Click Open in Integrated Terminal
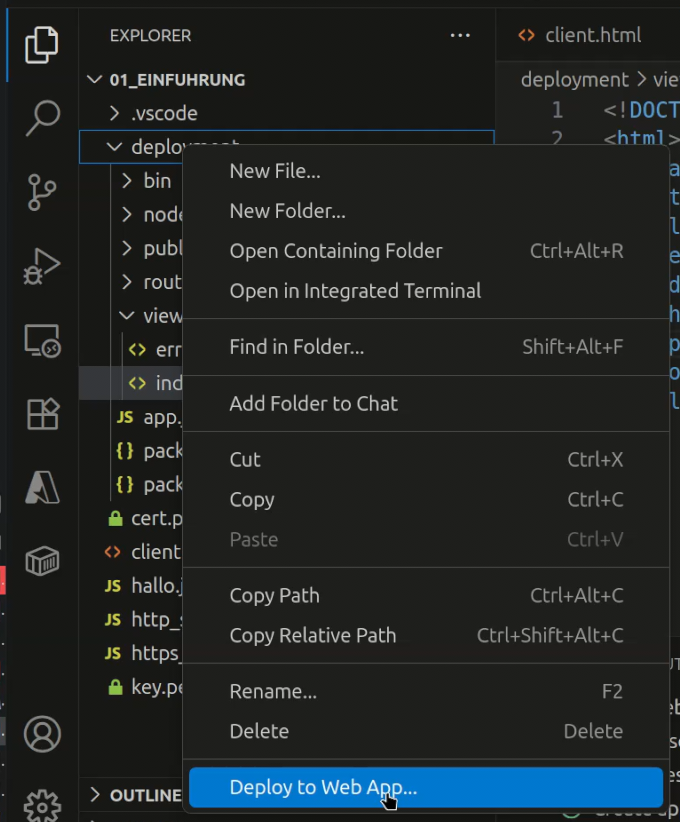Screen dimensions: 680x822 click(x=355, y=291)
